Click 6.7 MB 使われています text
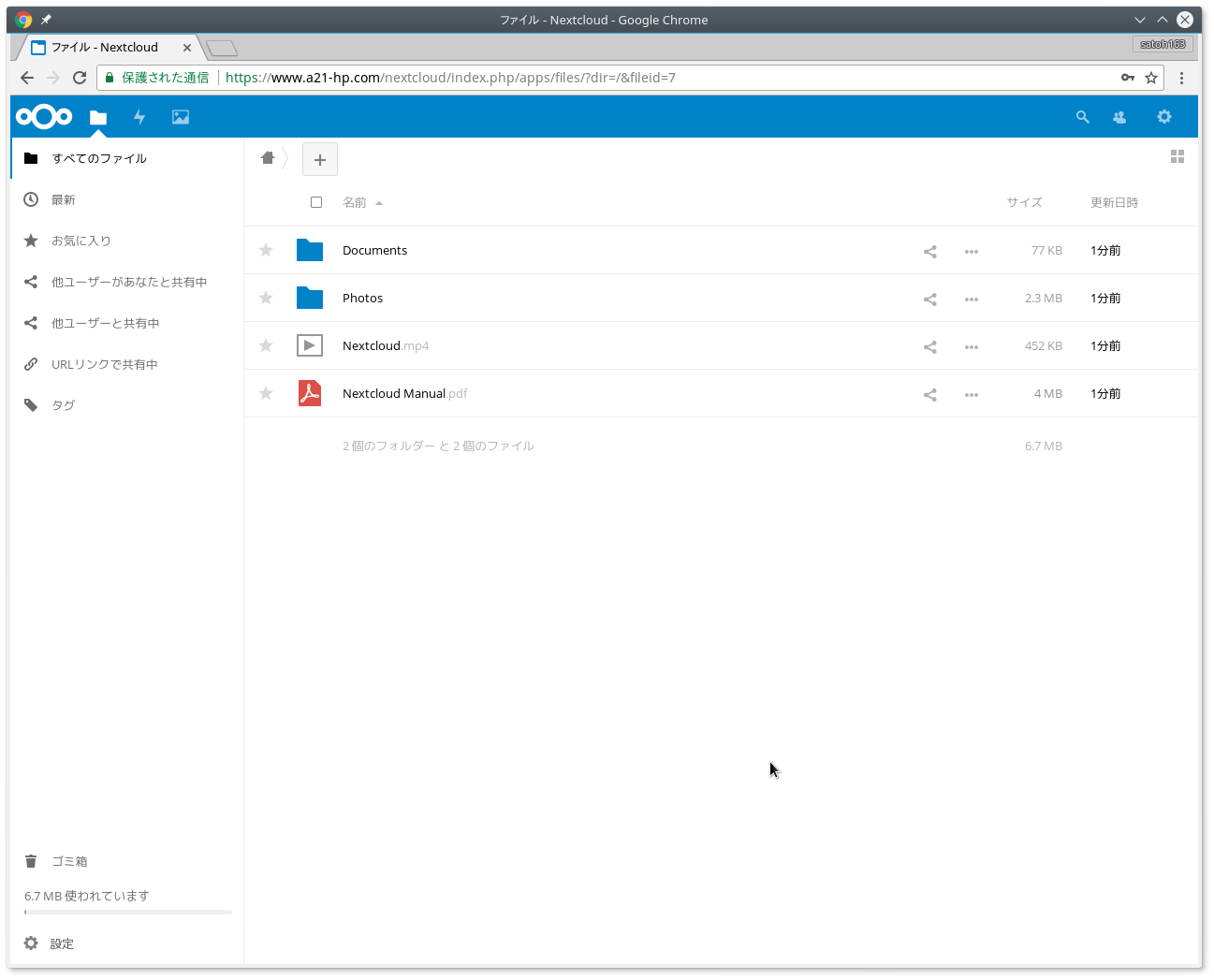 click(87, 896)
